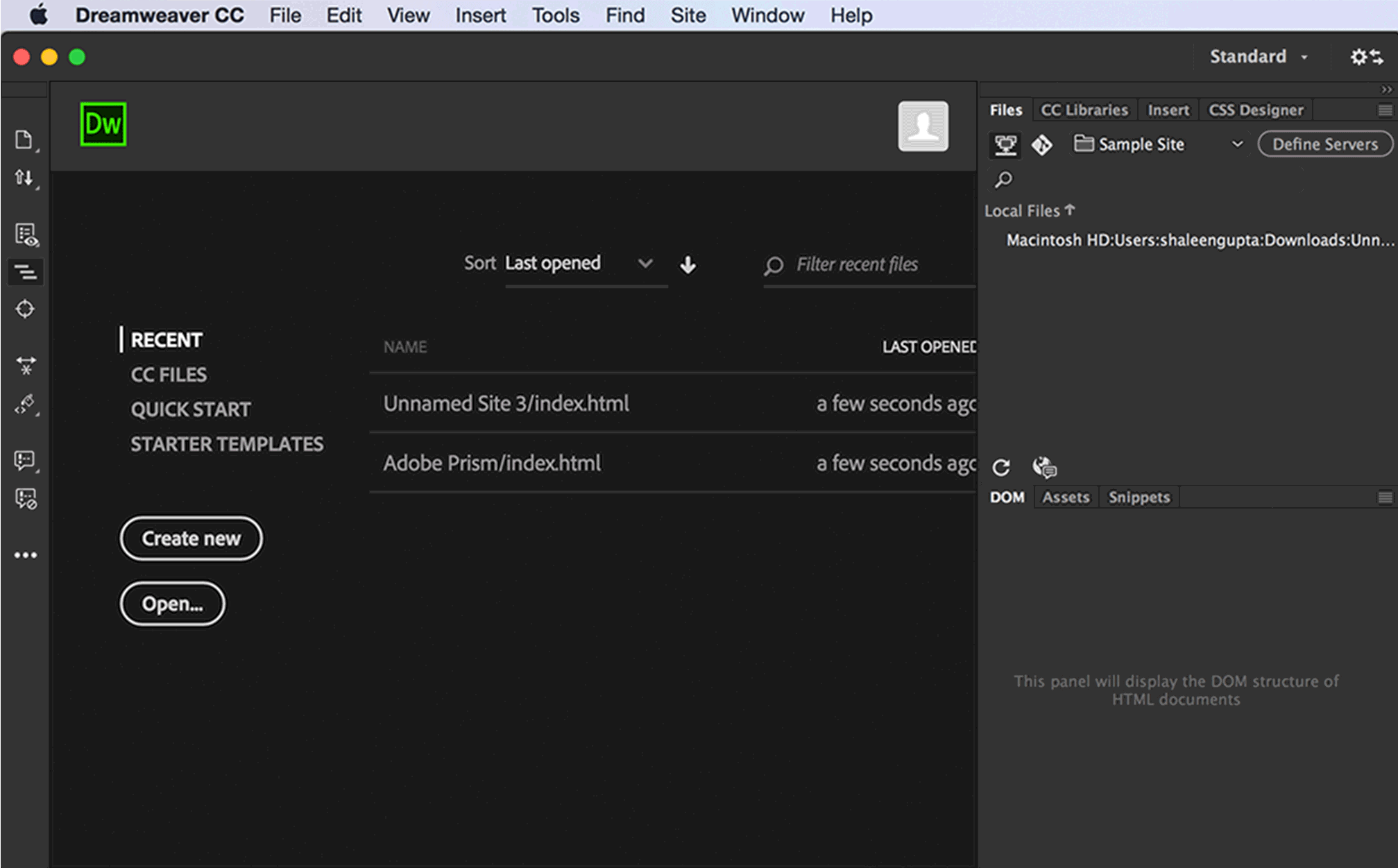Click the connect to remote server icon
This screenshot has width=1398, height=868.
(1005, 144)
